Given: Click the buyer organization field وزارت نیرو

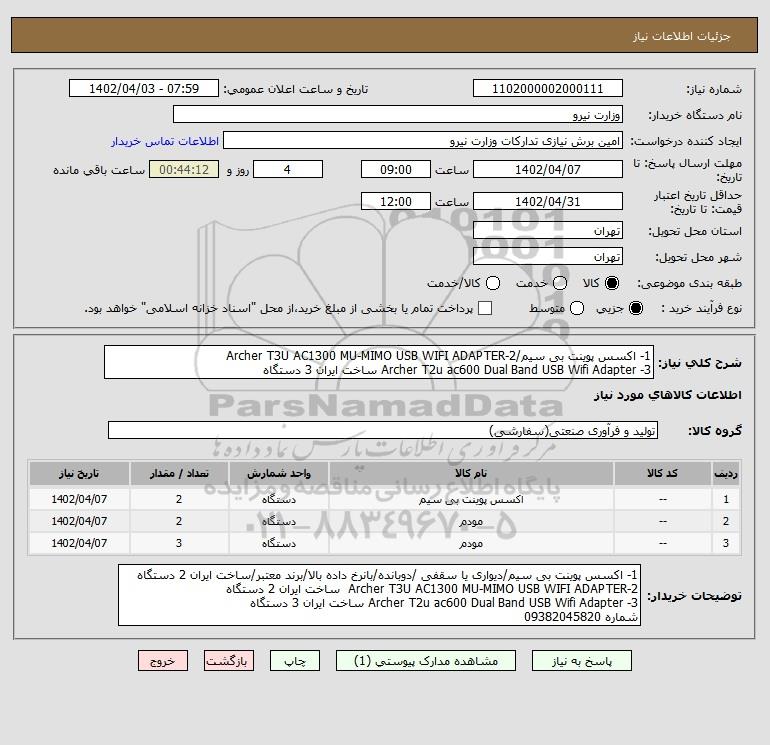Looking at the screenshot, I should [x=398, y=115].
